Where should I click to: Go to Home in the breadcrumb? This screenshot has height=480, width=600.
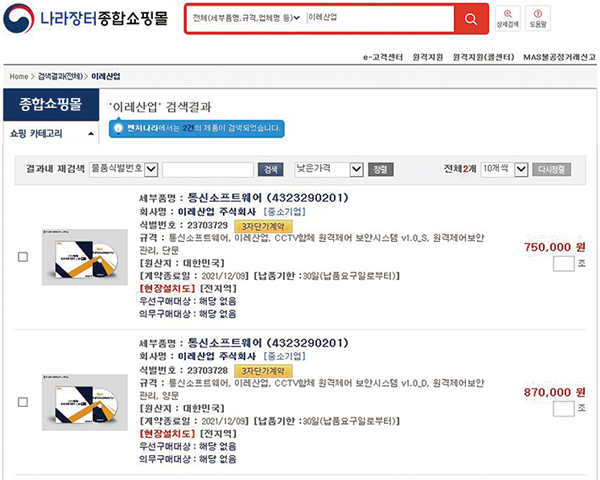click(19, 77)
